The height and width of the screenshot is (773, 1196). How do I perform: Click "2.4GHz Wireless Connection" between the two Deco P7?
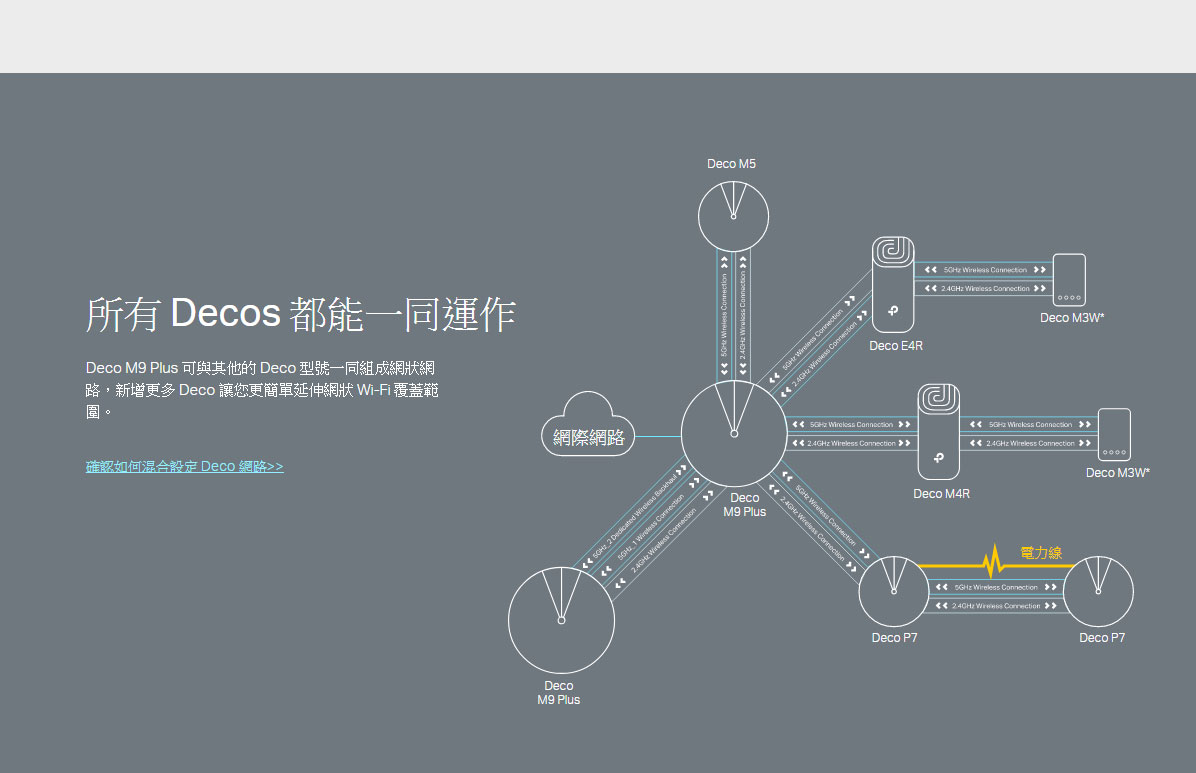click(996, 606)
